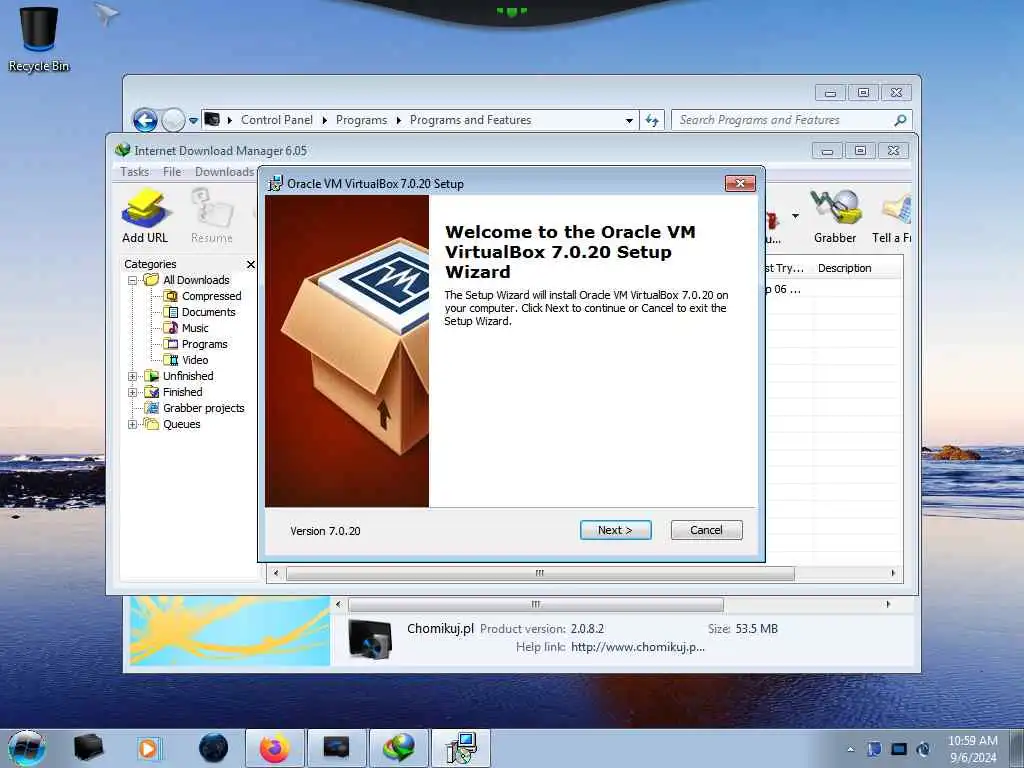Select the Finished folder icon
The image size is (1024, 768).
coord(152,392)
